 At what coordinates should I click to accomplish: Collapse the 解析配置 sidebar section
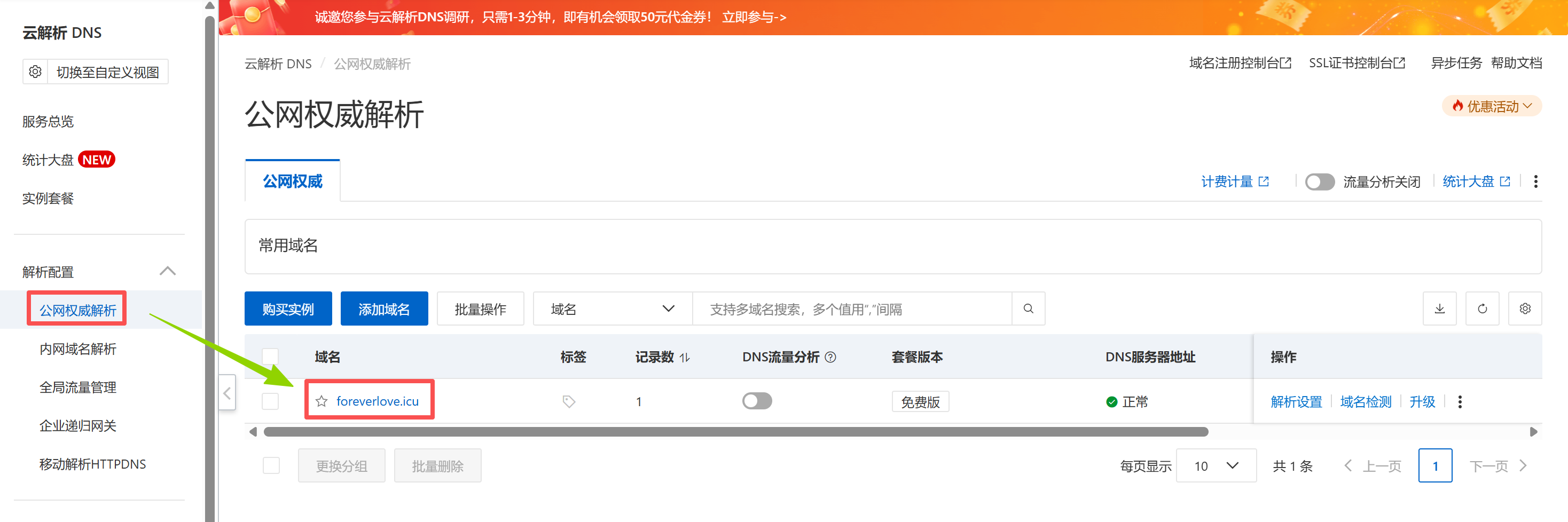[167, 271]
